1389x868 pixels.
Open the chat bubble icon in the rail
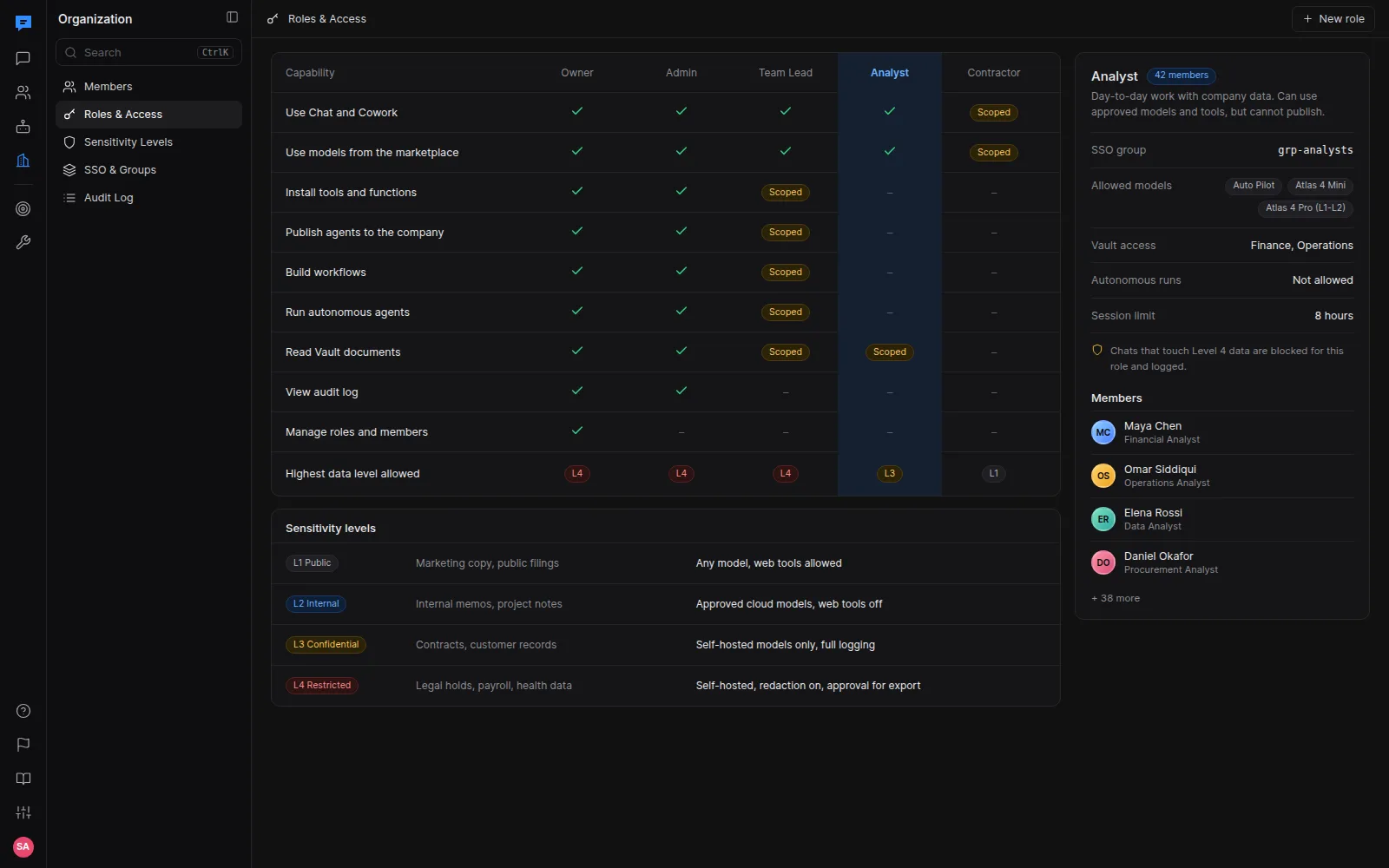tap(23, 58)
